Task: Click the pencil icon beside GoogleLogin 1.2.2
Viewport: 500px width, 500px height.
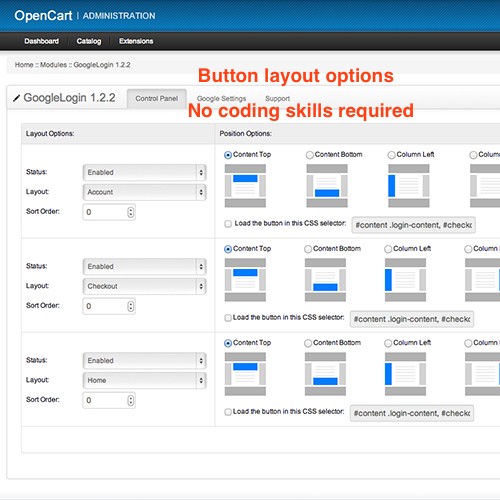Action: (x=16, y=98)
